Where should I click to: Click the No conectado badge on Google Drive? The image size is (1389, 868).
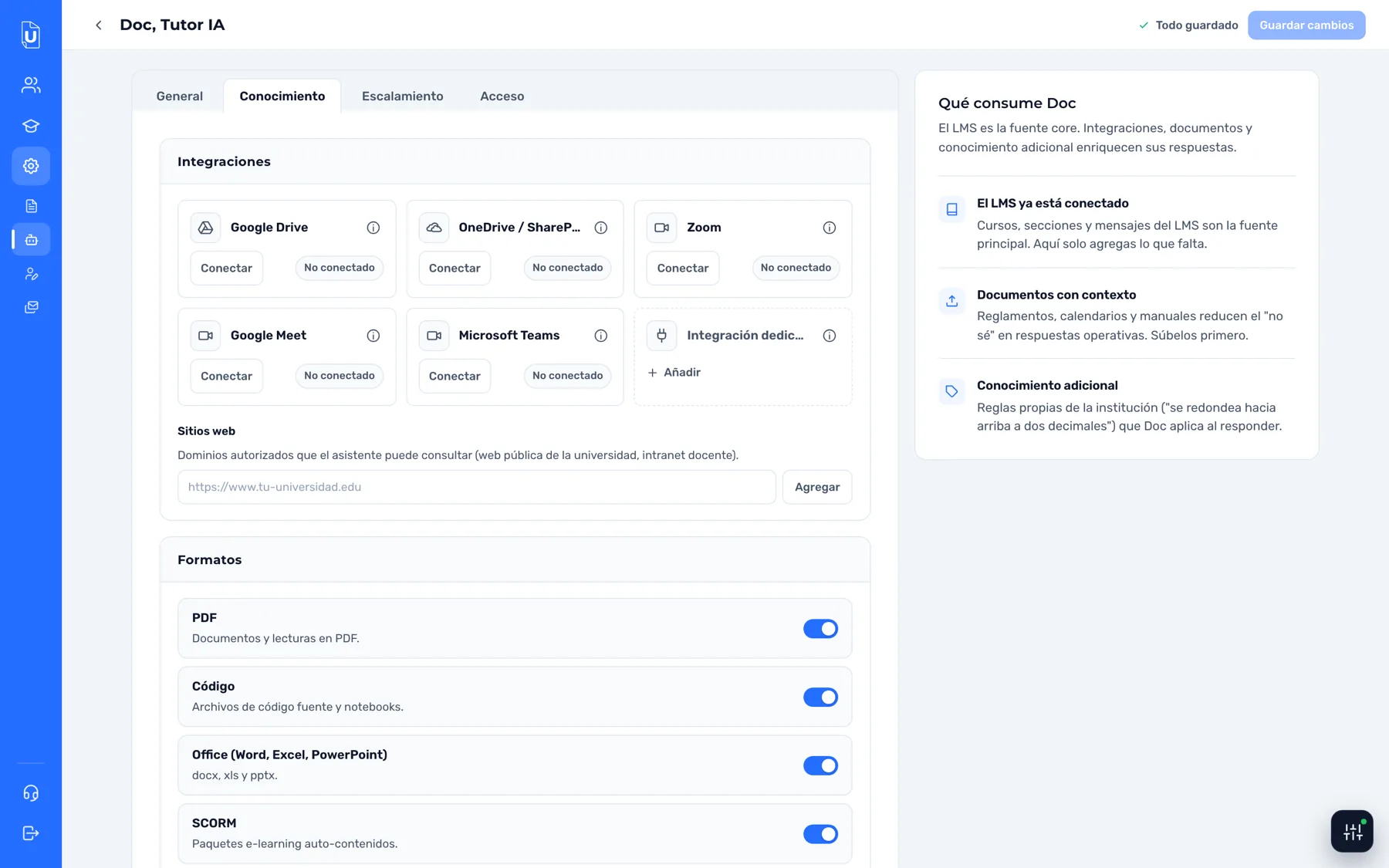pos(340,268)
